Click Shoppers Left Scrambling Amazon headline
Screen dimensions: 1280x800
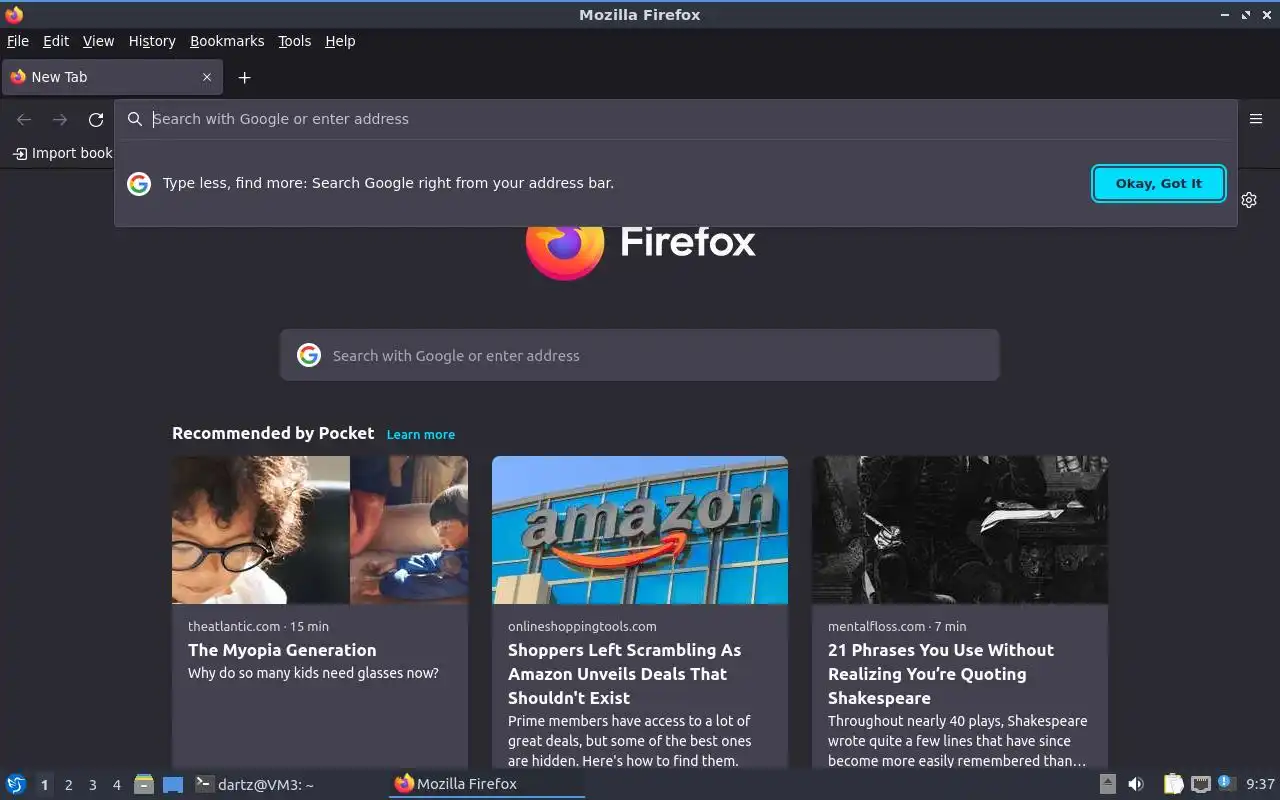point(625,674)
